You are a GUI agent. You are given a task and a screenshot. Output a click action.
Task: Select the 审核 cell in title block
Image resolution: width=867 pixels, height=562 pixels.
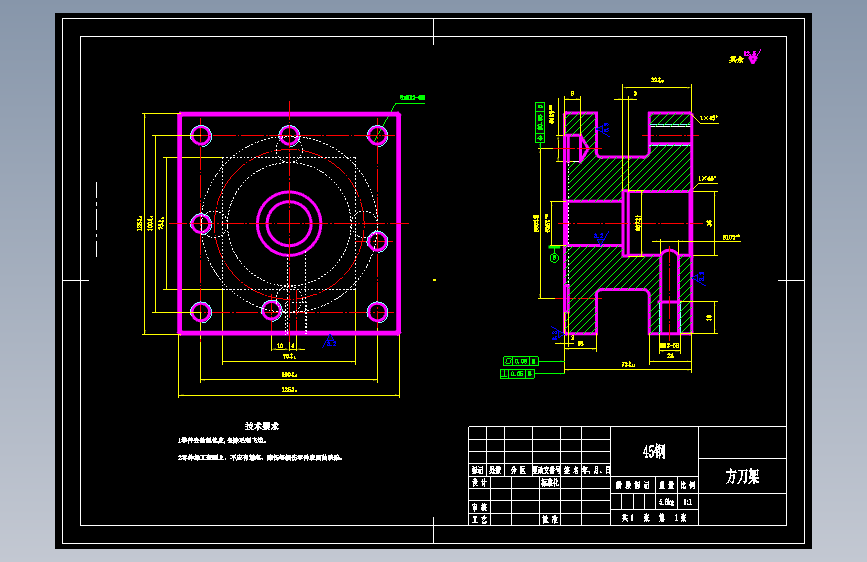479,507
